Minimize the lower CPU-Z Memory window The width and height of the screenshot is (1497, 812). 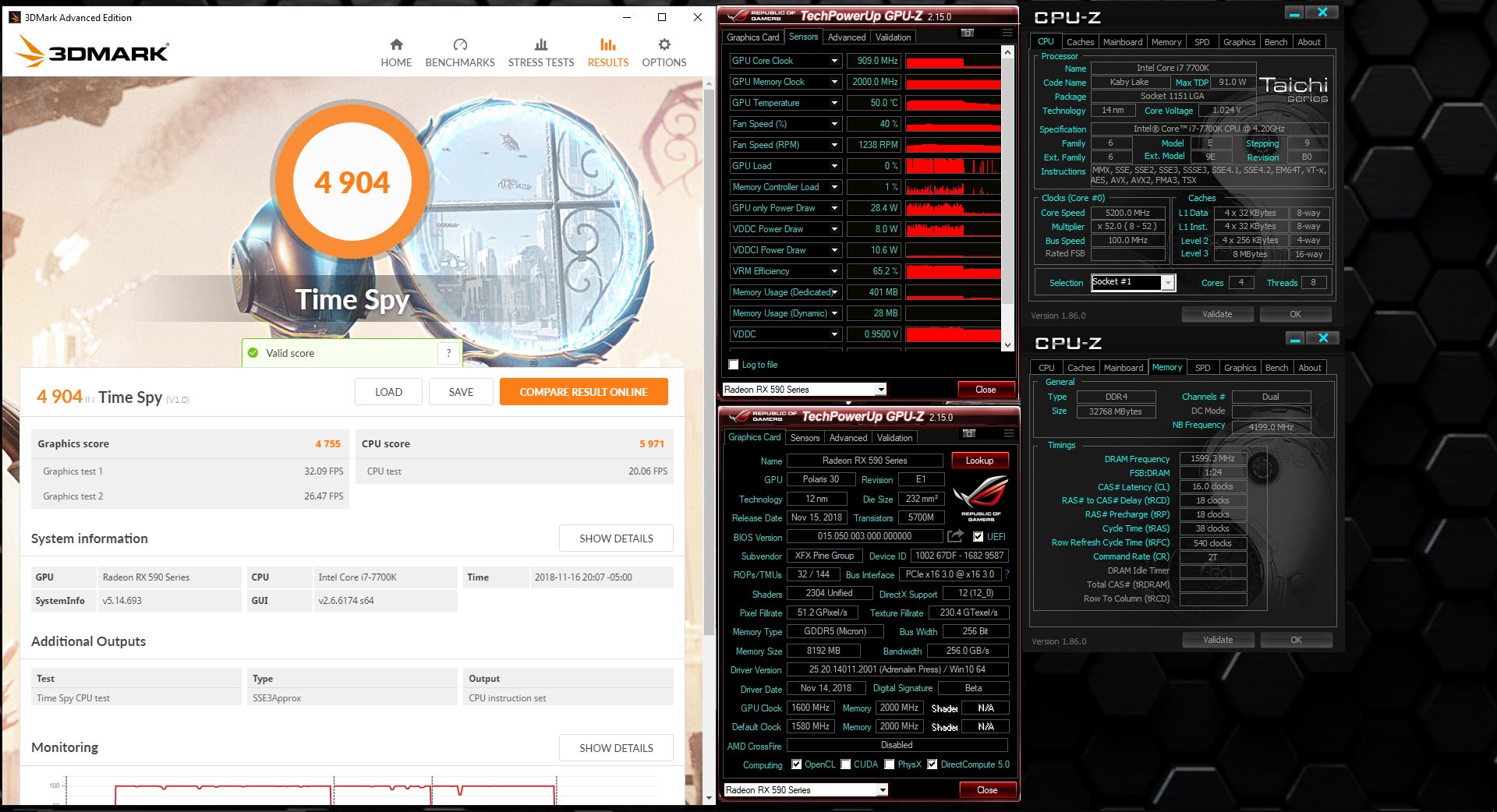(x=1295, y=339)
